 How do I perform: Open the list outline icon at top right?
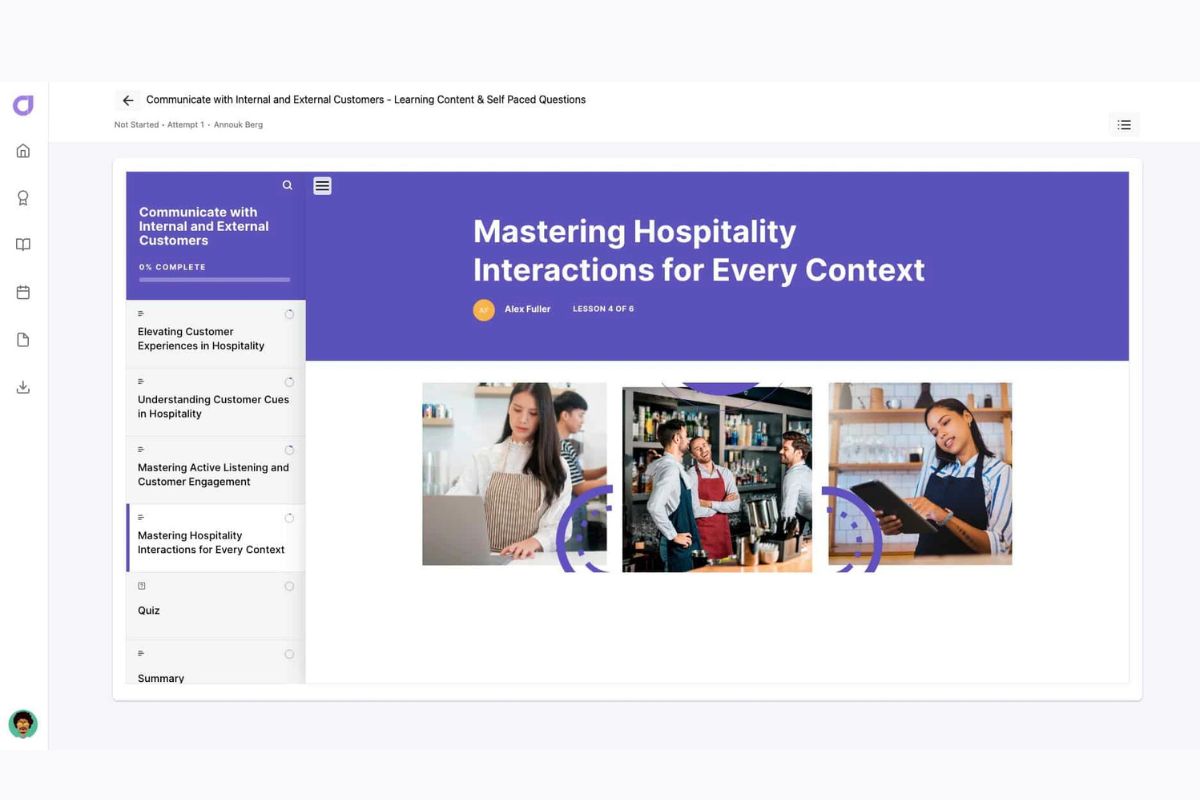[x=1124, y=125]
